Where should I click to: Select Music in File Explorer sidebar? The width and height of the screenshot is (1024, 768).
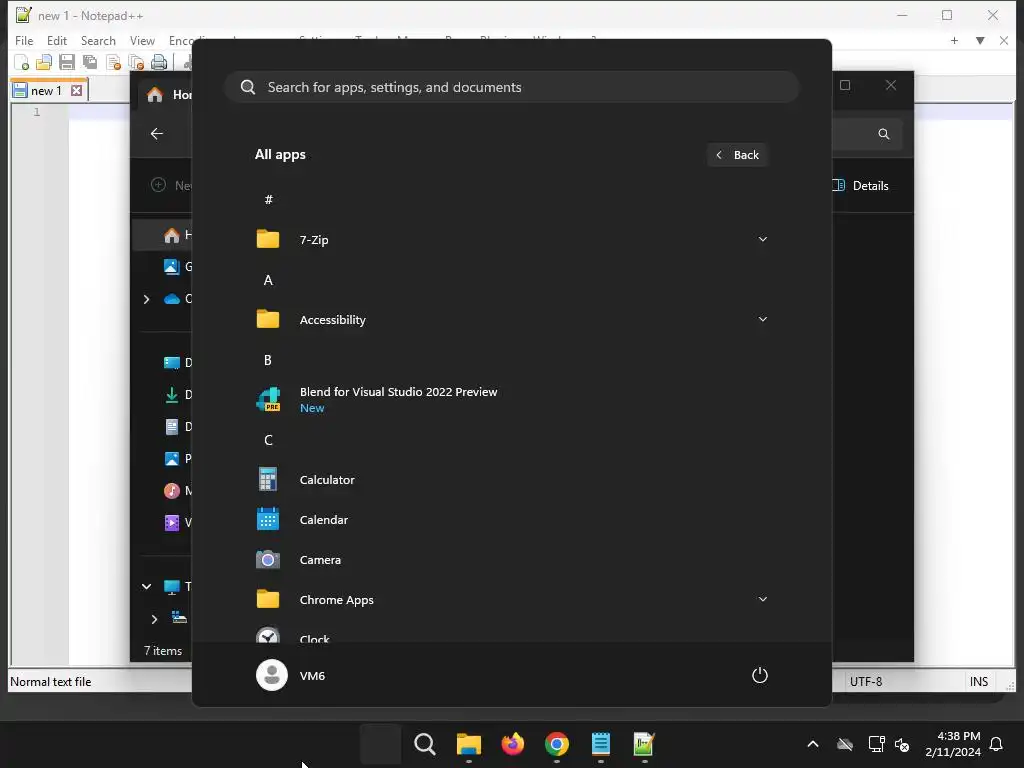click(176, 490)
